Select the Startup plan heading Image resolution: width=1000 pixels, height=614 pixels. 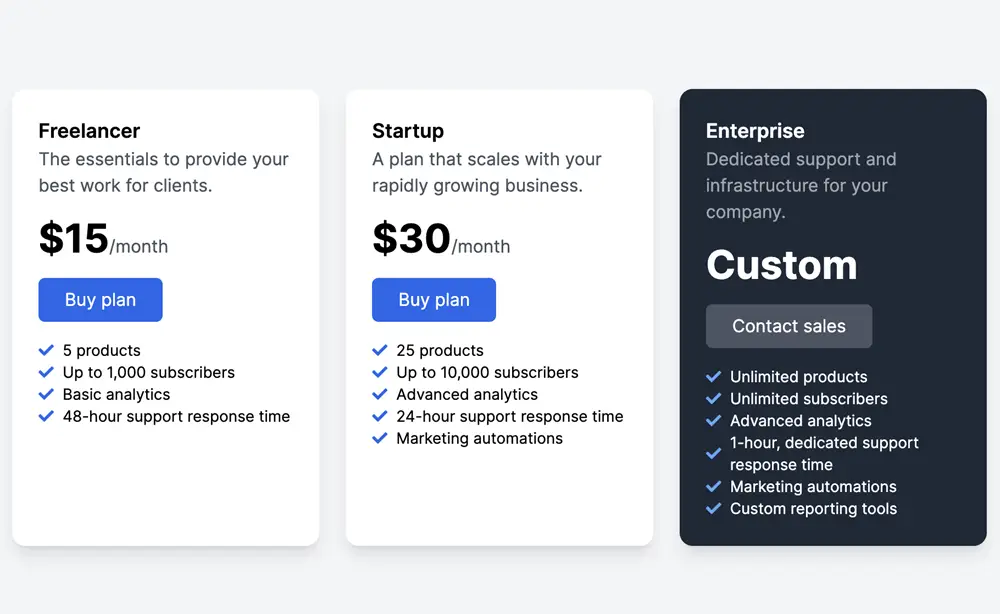[408, 131]
